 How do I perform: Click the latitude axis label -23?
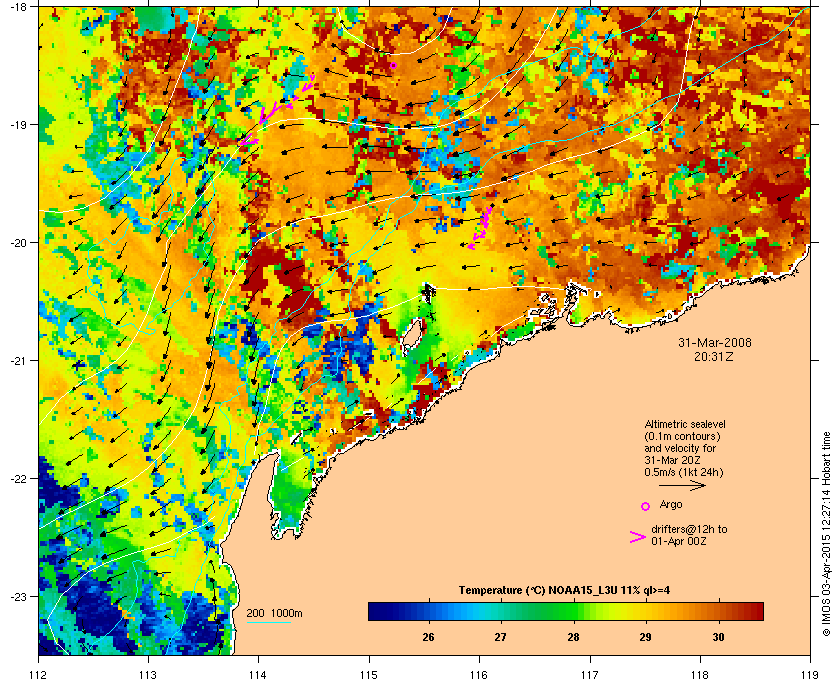click(17, 596)
